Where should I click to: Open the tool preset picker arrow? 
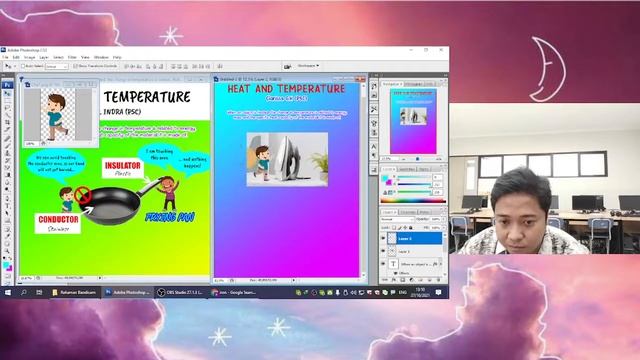pos(15,66)
